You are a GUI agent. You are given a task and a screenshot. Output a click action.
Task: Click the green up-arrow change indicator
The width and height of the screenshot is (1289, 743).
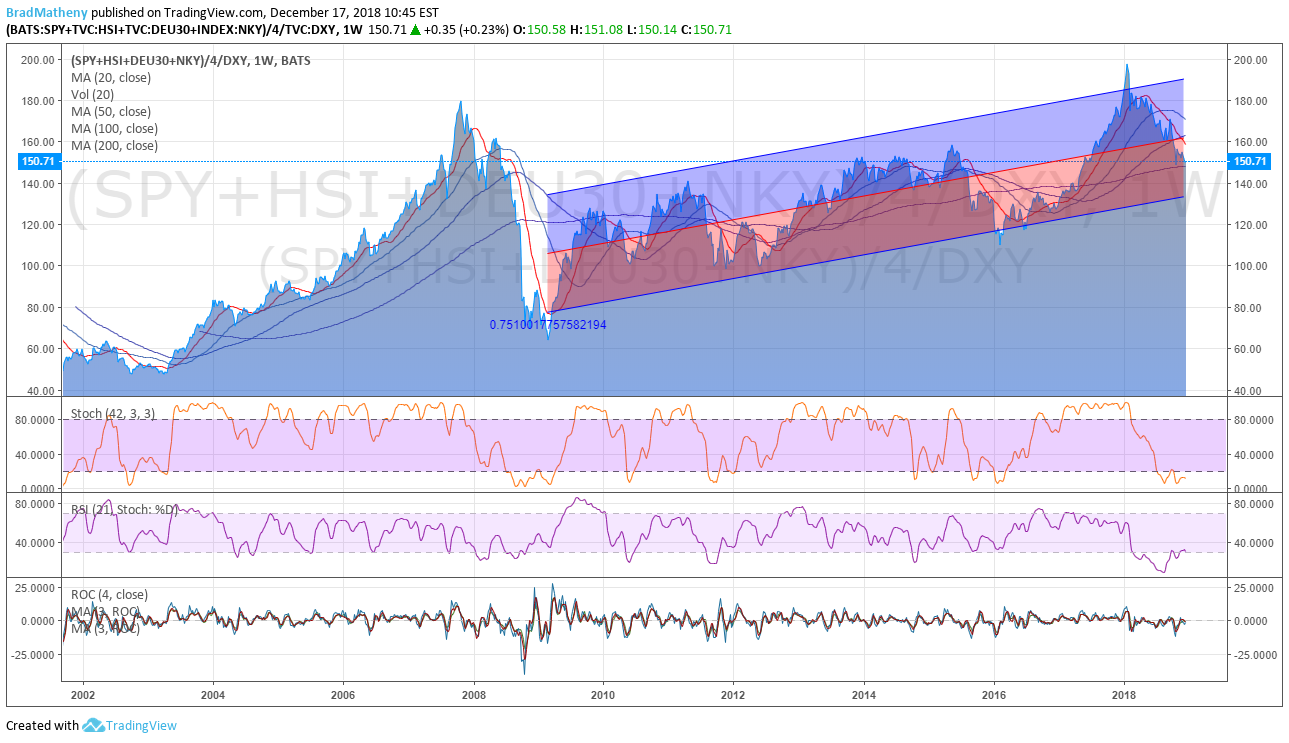[x=415, y=30]
